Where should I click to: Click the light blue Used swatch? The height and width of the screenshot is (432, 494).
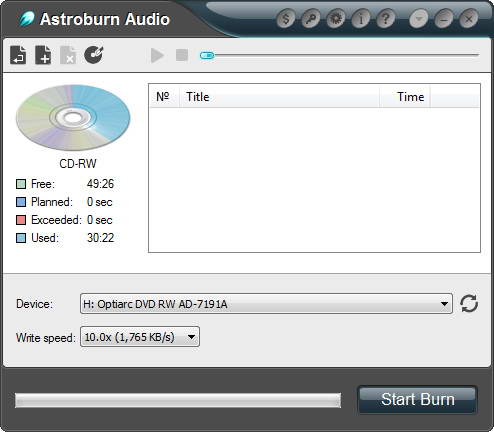click(x=21, y=238)
